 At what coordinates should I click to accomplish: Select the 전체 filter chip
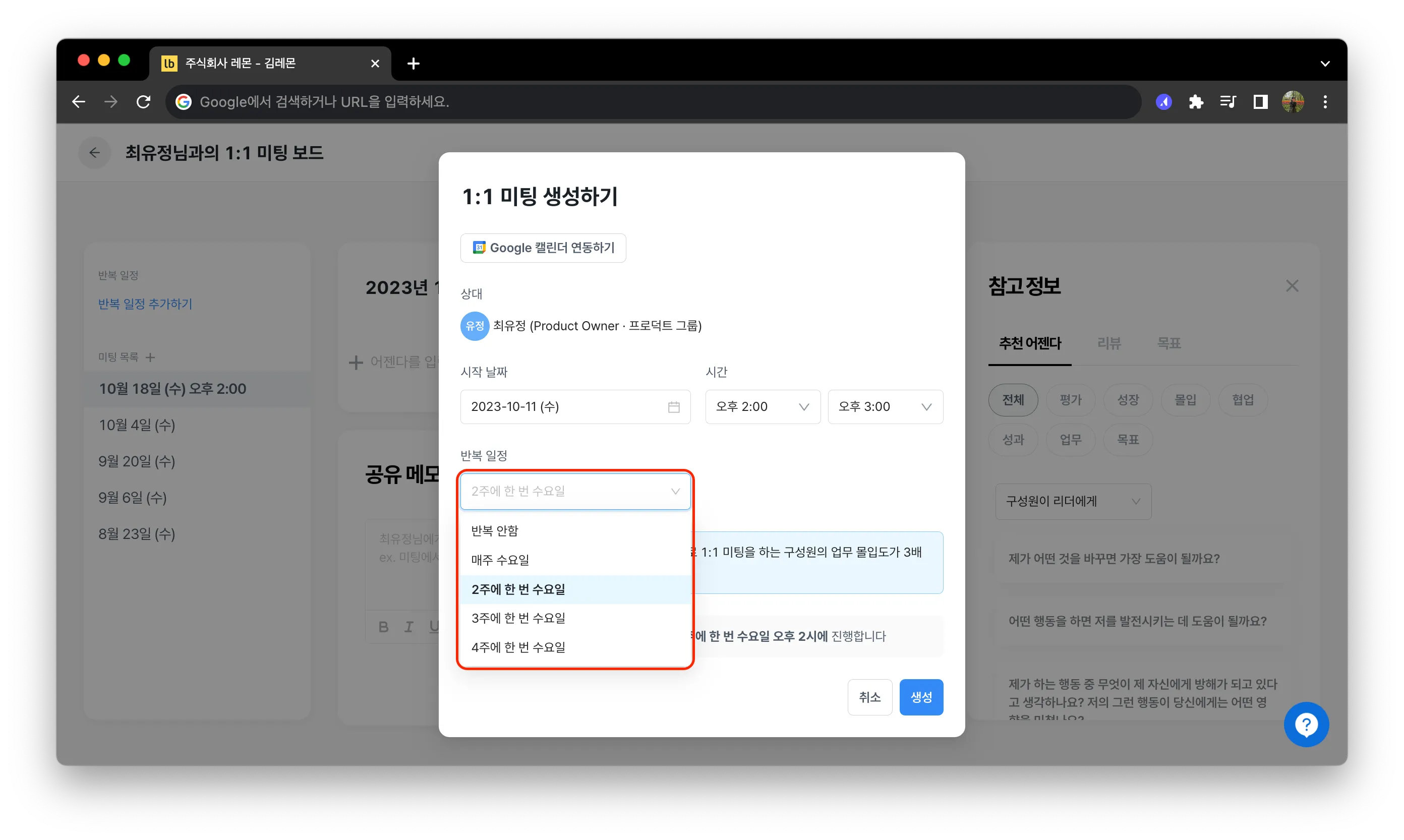click(1013, 400)
